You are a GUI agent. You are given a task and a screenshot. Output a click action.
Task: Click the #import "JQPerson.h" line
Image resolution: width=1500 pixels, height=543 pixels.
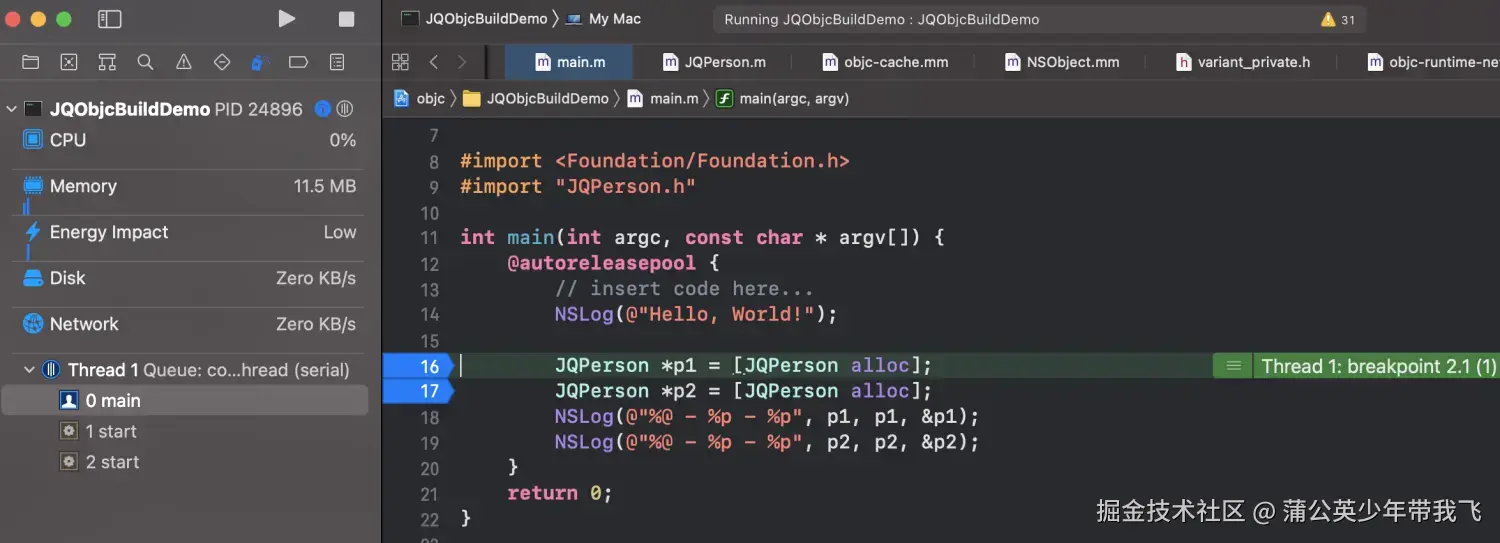pyautogui.click(x=578, y=186)
